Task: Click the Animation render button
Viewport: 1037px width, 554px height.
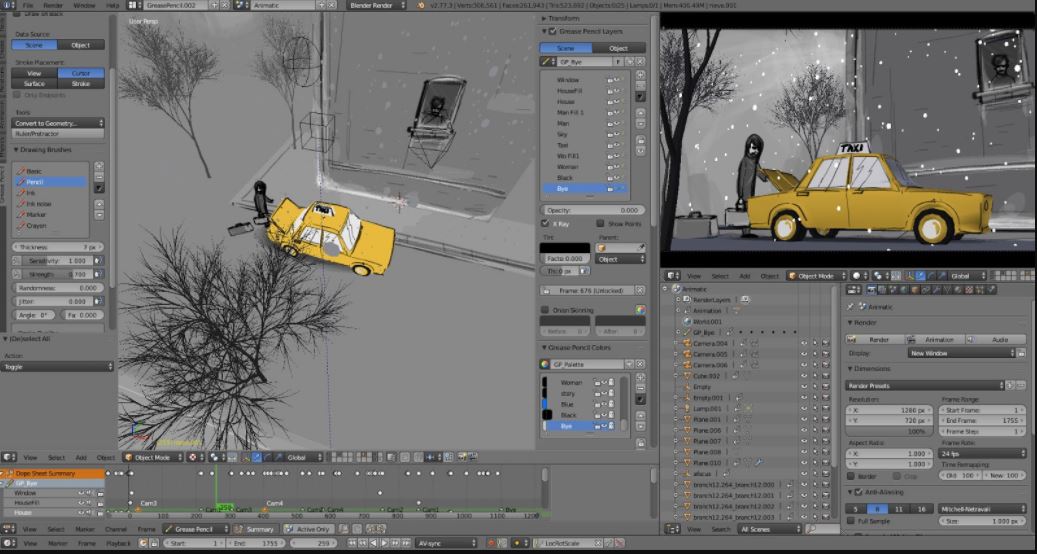Action: coord(938,339)
